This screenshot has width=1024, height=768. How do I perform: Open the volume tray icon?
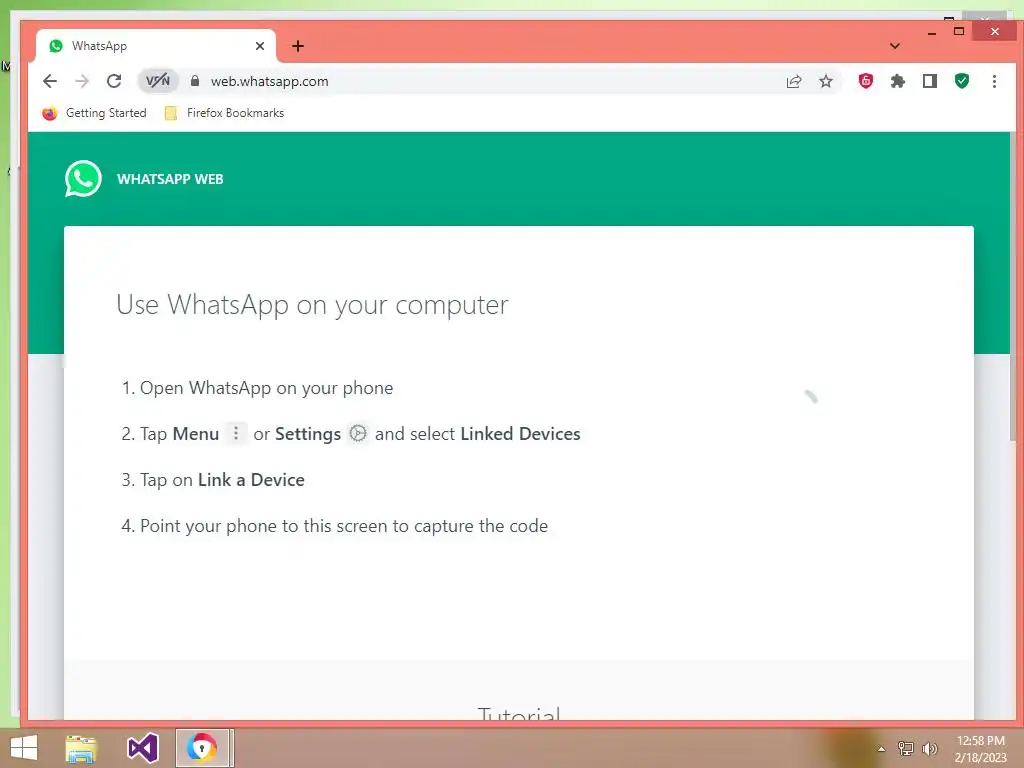tap(929, 748)
